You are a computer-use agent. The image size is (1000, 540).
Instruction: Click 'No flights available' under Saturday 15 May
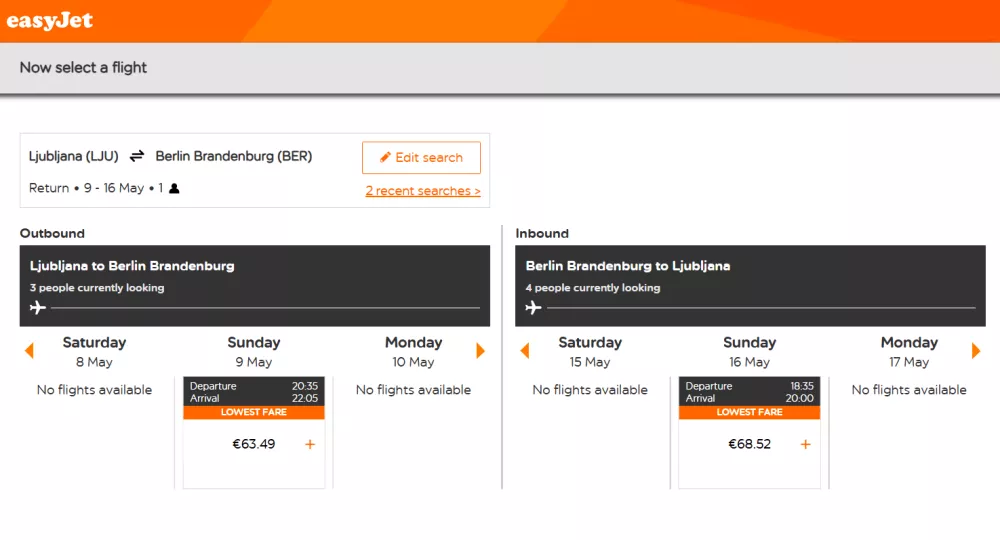click(590, 390)
